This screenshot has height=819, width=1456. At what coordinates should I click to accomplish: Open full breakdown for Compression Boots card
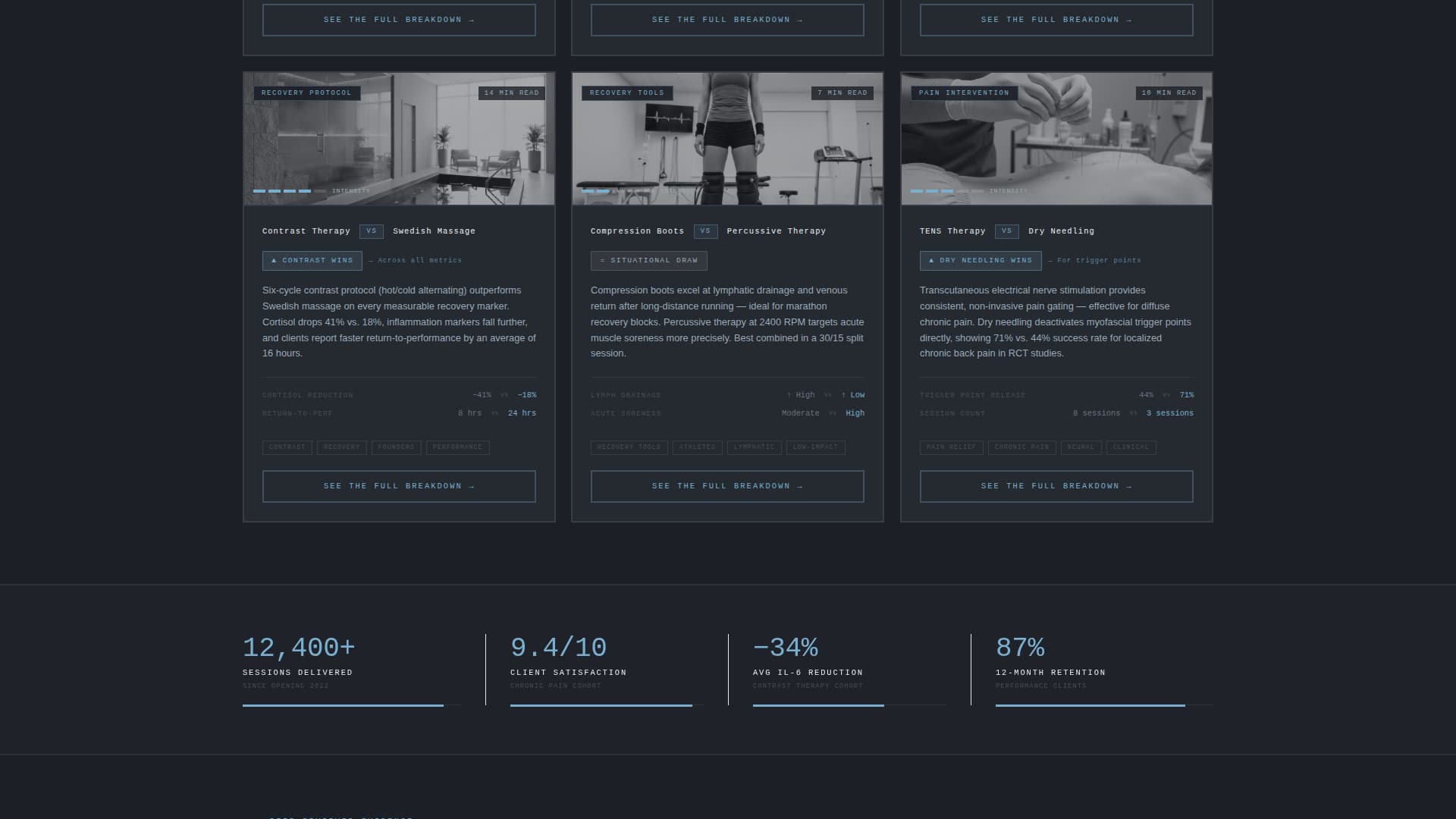pos(727,487)
